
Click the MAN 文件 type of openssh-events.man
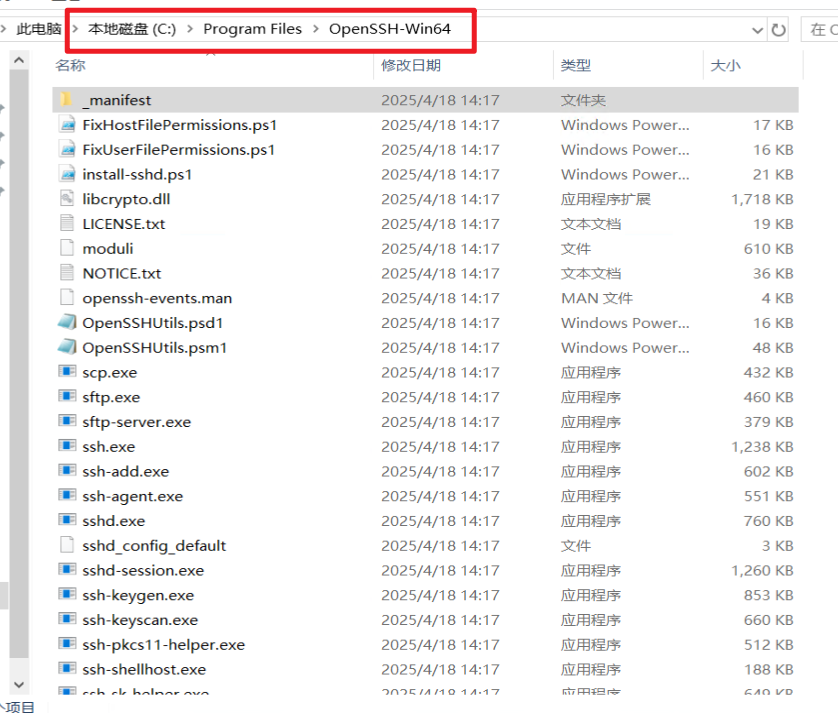pyautogui.click(x=596, y=298)
